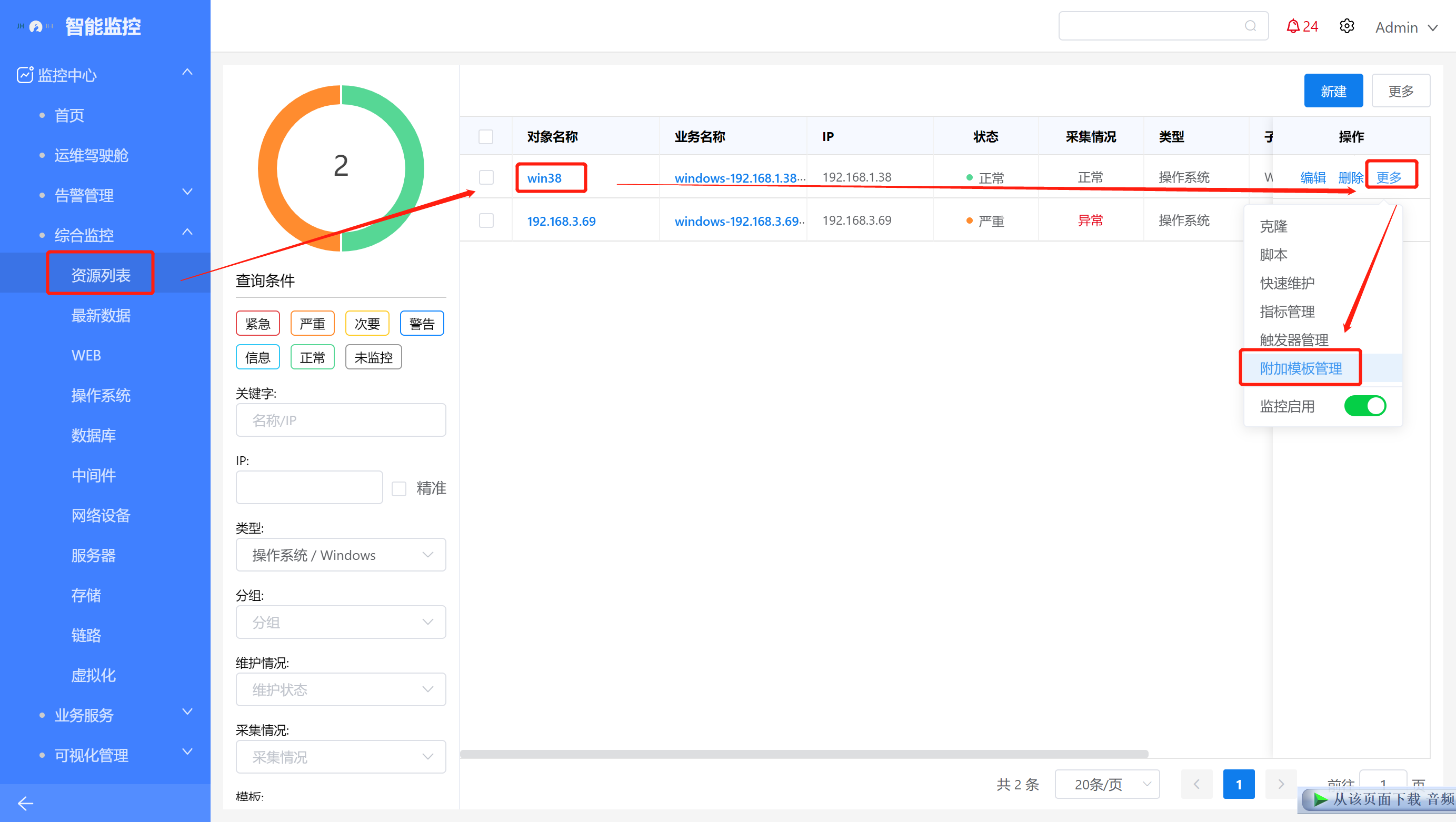Image resolution: width=1456 pixels, height=822 pixels.
Task: Check the 192.168.3.69 row checkbox
Action: pyautogui.click(x=486, y=220)
